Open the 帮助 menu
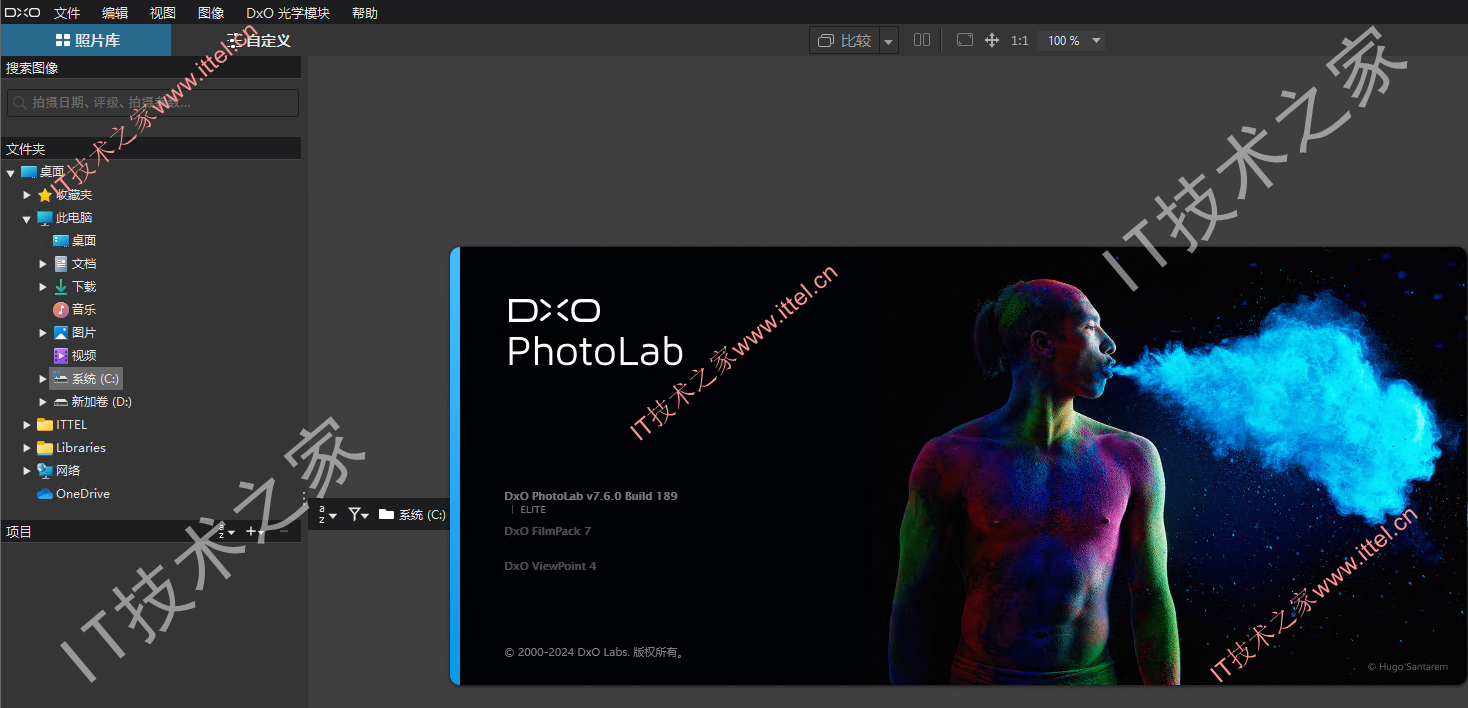This screenshot has width=1468, height=708. coord(365,13)
